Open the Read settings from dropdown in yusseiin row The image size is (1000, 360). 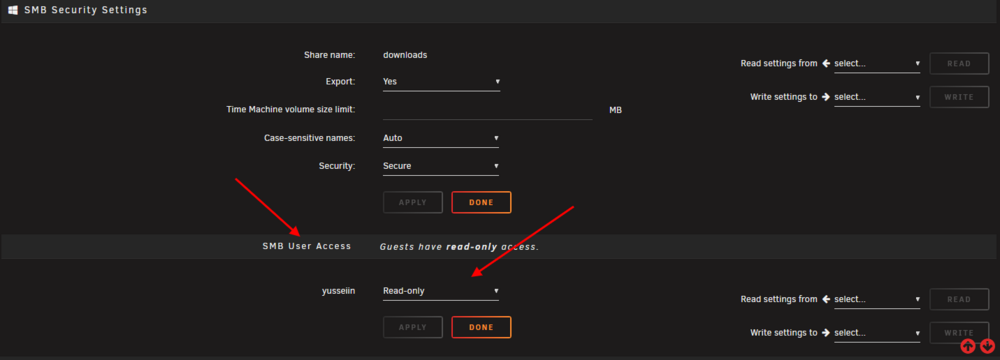click(x=877, y=299)
